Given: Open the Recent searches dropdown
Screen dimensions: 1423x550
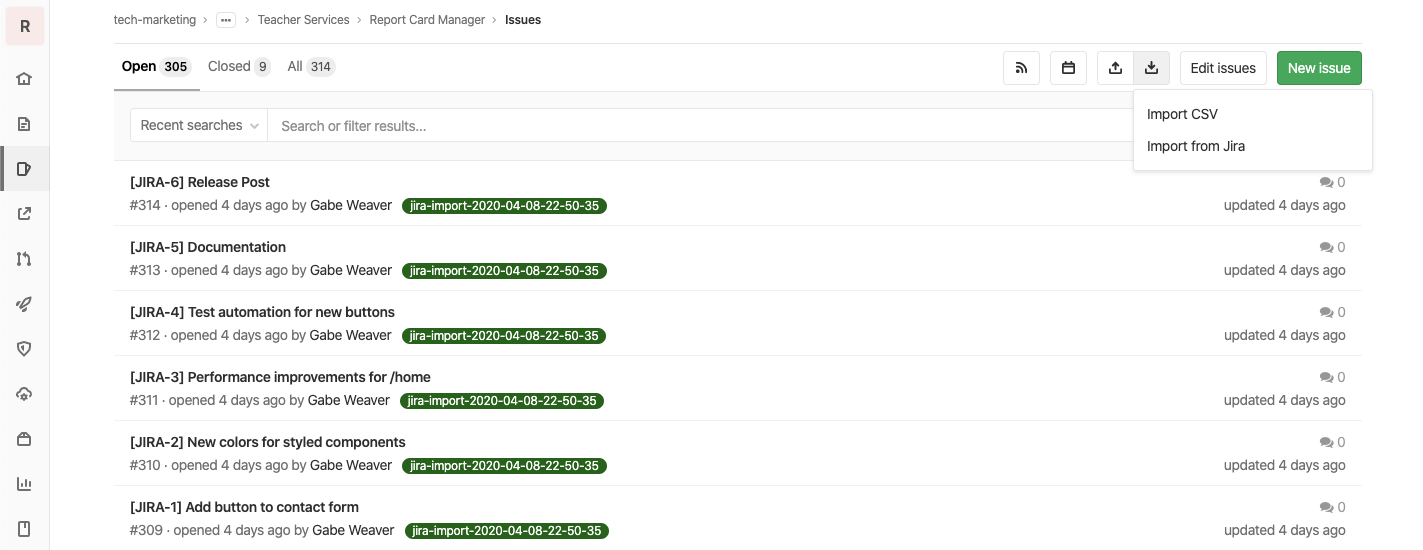Looking at the screenshot, I should (x=199, y=126).
